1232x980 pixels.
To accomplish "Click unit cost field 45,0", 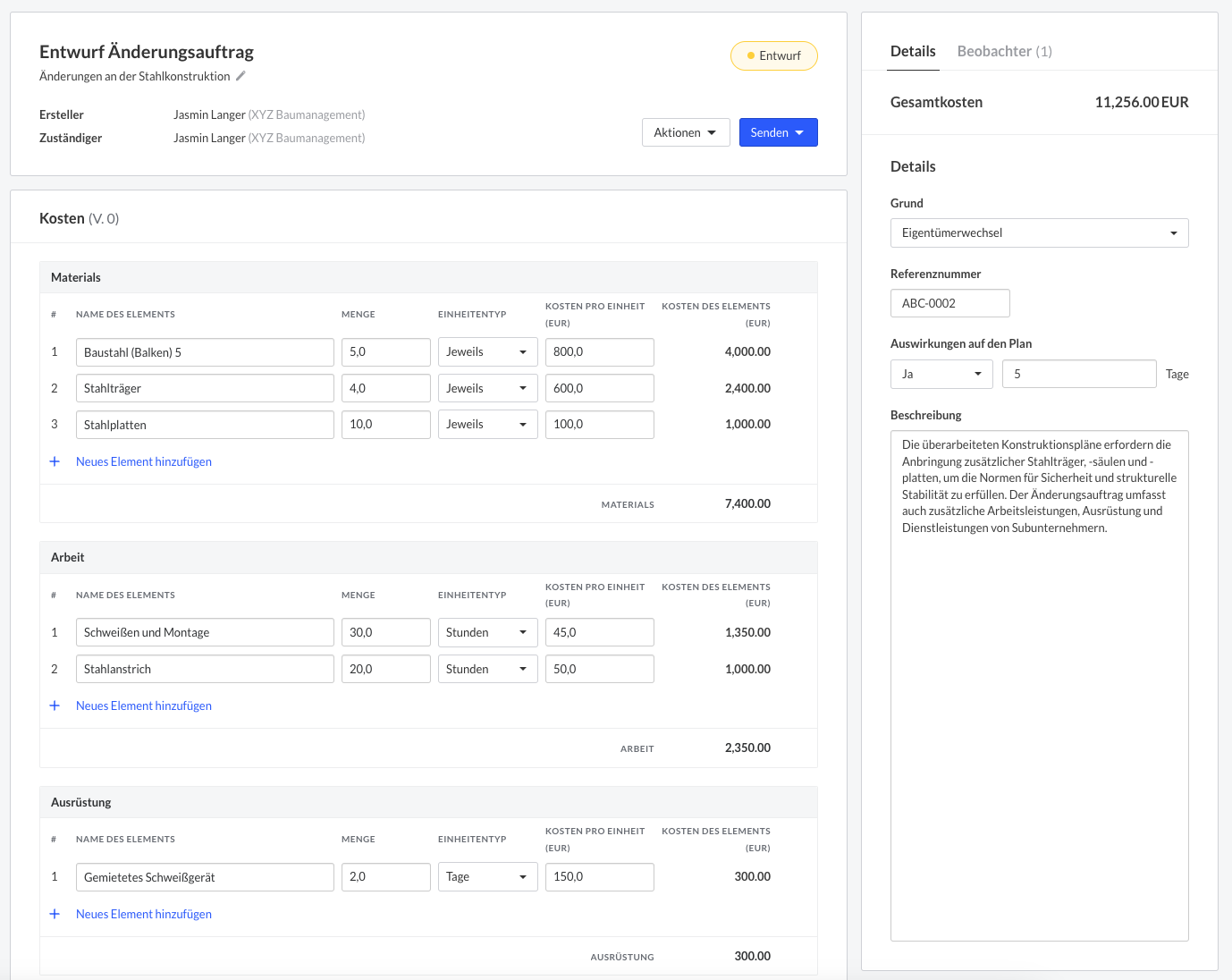I will point(599,632).
